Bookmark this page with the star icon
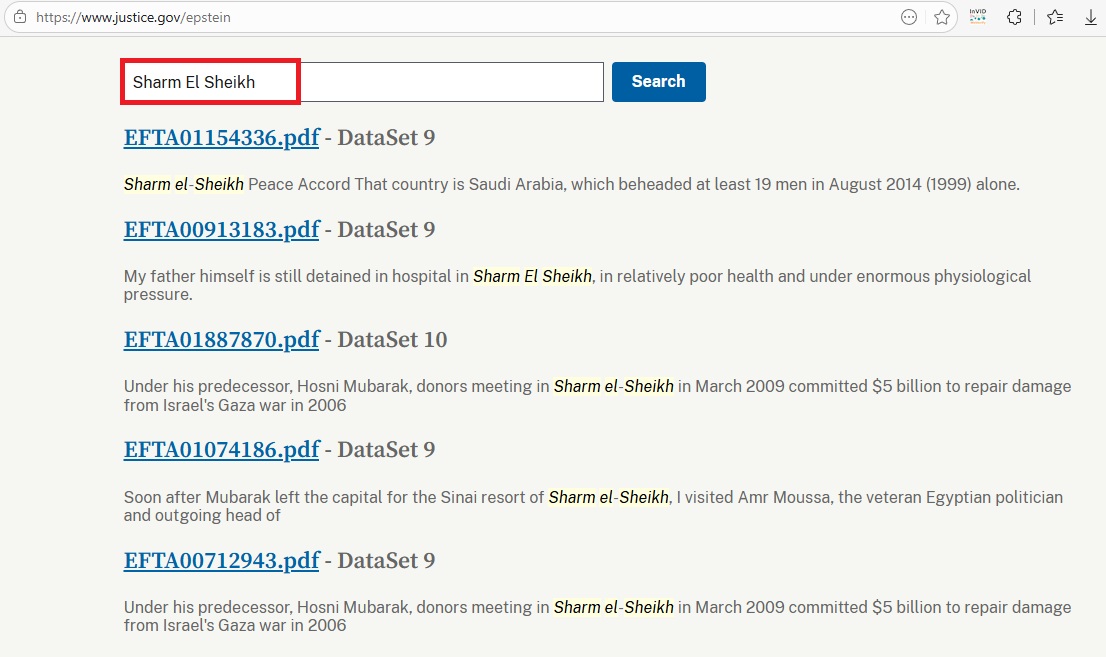 941,17
